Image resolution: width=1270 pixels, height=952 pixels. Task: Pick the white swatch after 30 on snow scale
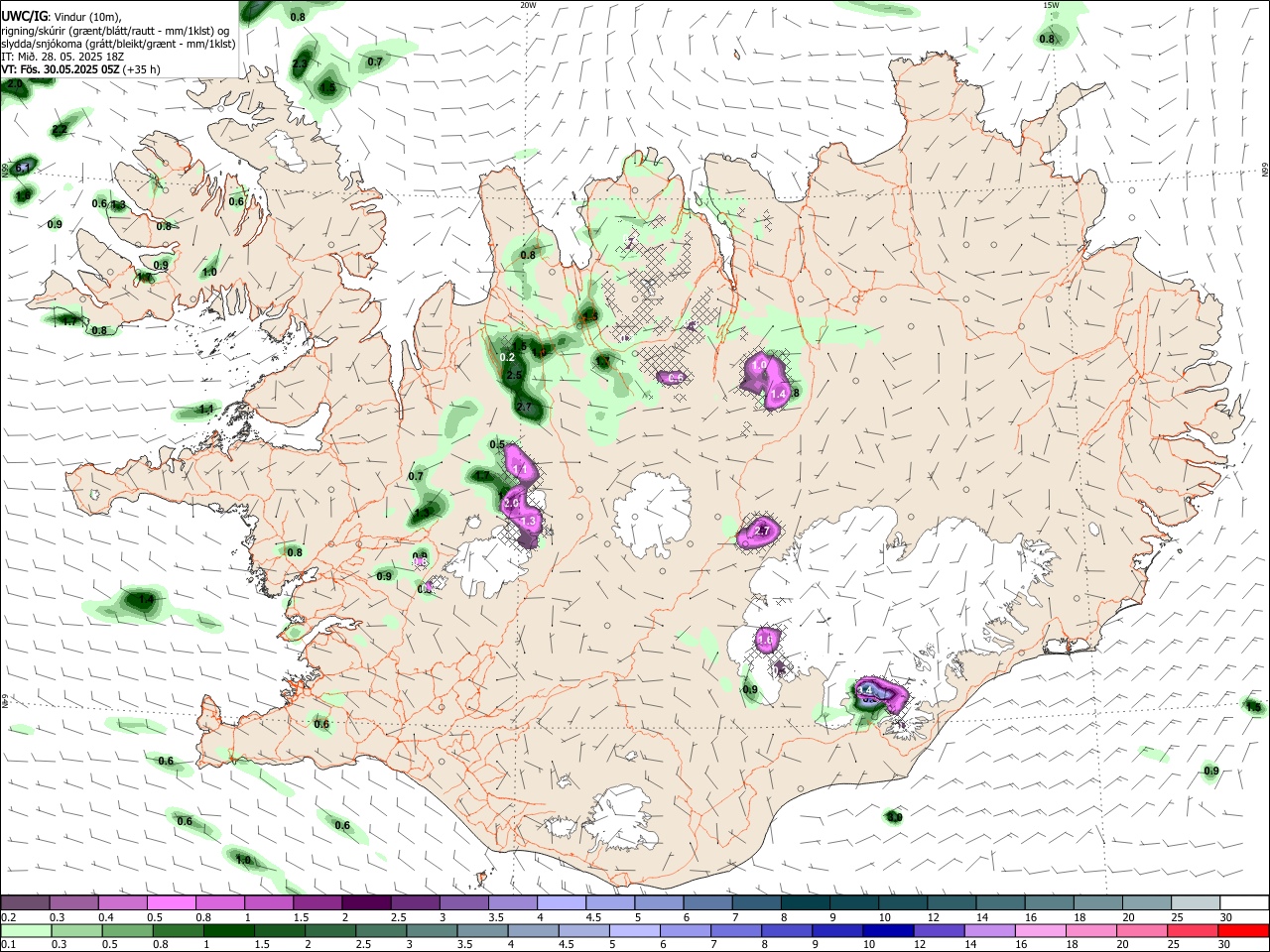tap(1244, 903)
